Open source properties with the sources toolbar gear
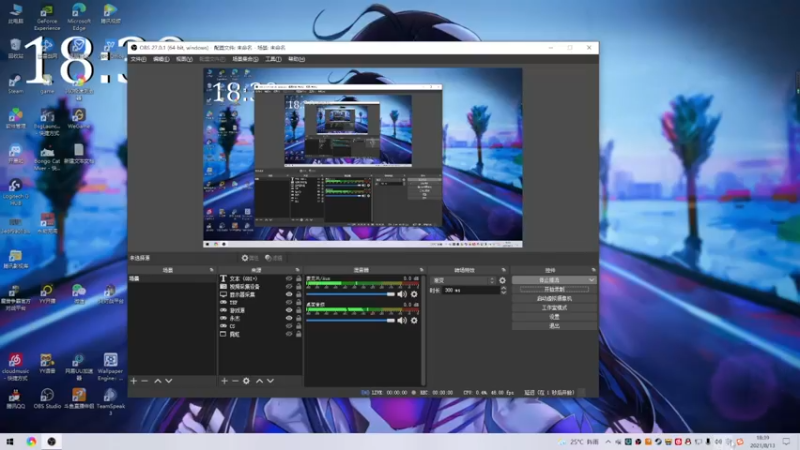This screenshot has width=800, height=450. (246, 381)
